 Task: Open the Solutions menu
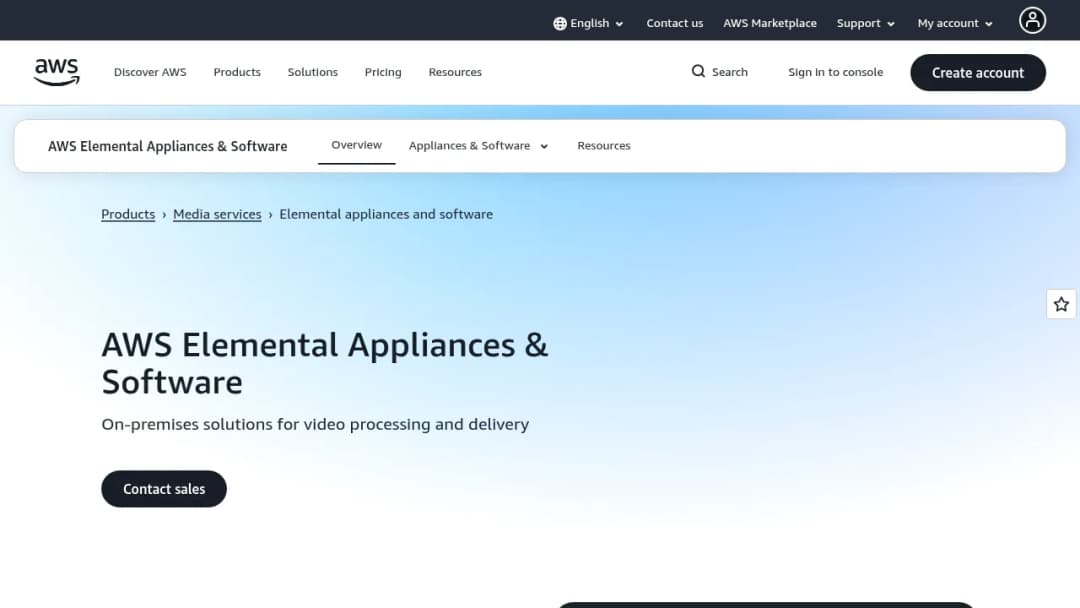click(x=313, y=72)
